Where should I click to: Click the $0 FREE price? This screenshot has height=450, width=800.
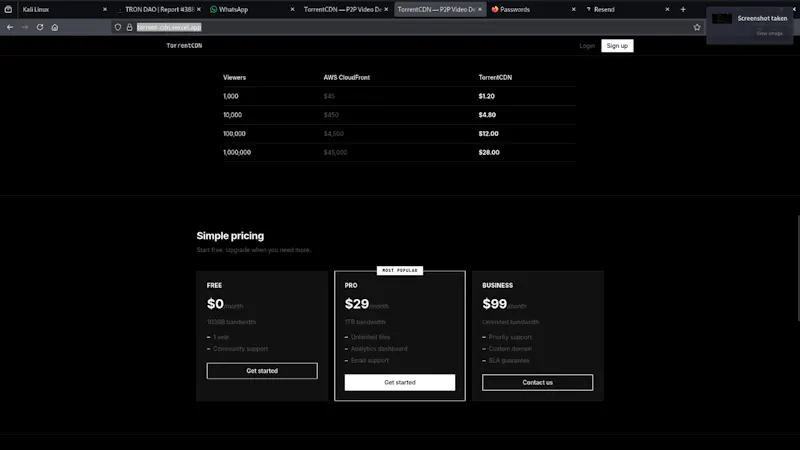(x=215, y=304)
